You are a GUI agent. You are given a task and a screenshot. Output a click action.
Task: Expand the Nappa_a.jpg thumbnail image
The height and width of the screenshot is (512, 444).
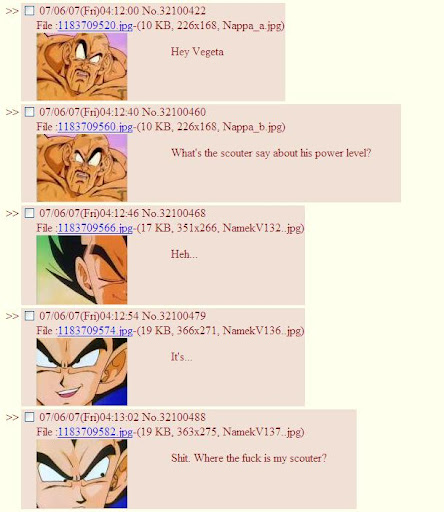82,66
